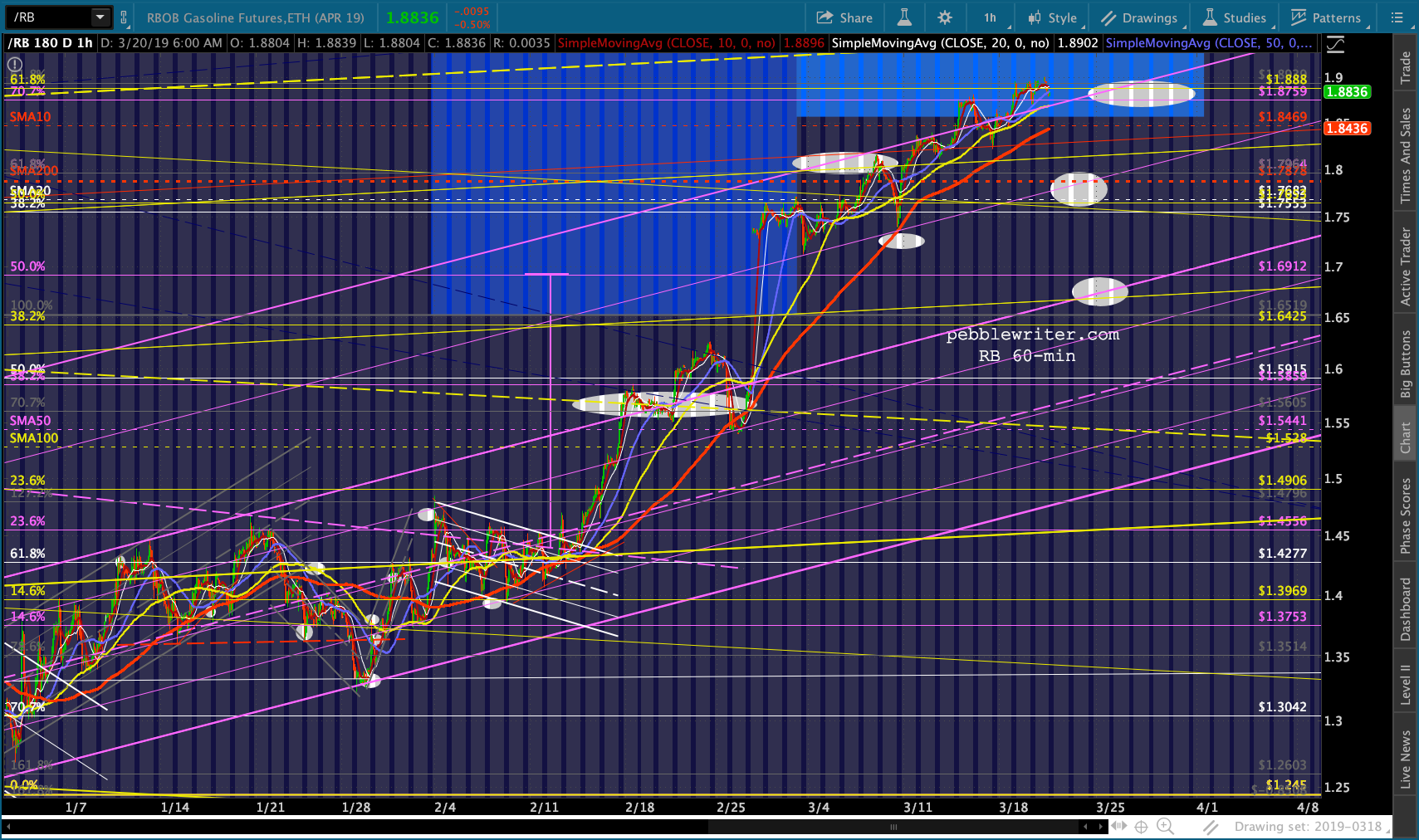1419x840 pixels.
Task: Open the Drawing set 2019-0318 dropdown
Action: click(1312, 827)
